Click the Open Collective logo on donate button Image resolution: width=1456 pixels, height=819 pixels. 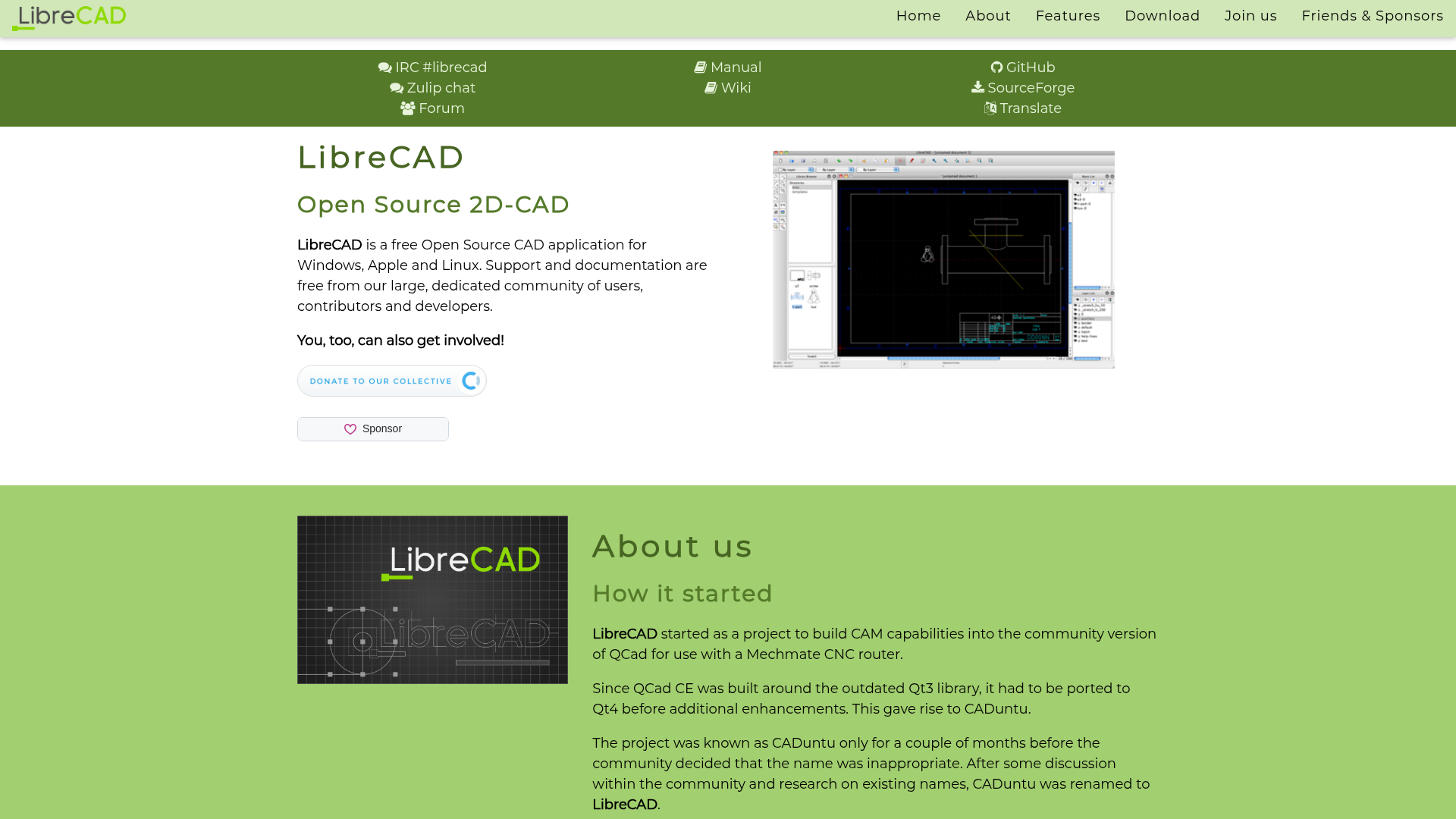(x=470, y=381)
